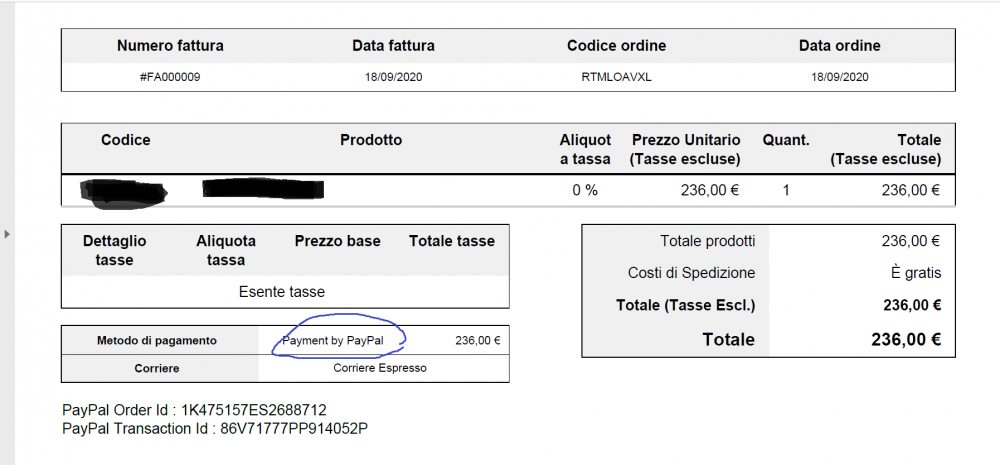This screenshot has width=1000, height=465.
Task: Click the Prezzo Unitario column header
Action: [685, 149]
